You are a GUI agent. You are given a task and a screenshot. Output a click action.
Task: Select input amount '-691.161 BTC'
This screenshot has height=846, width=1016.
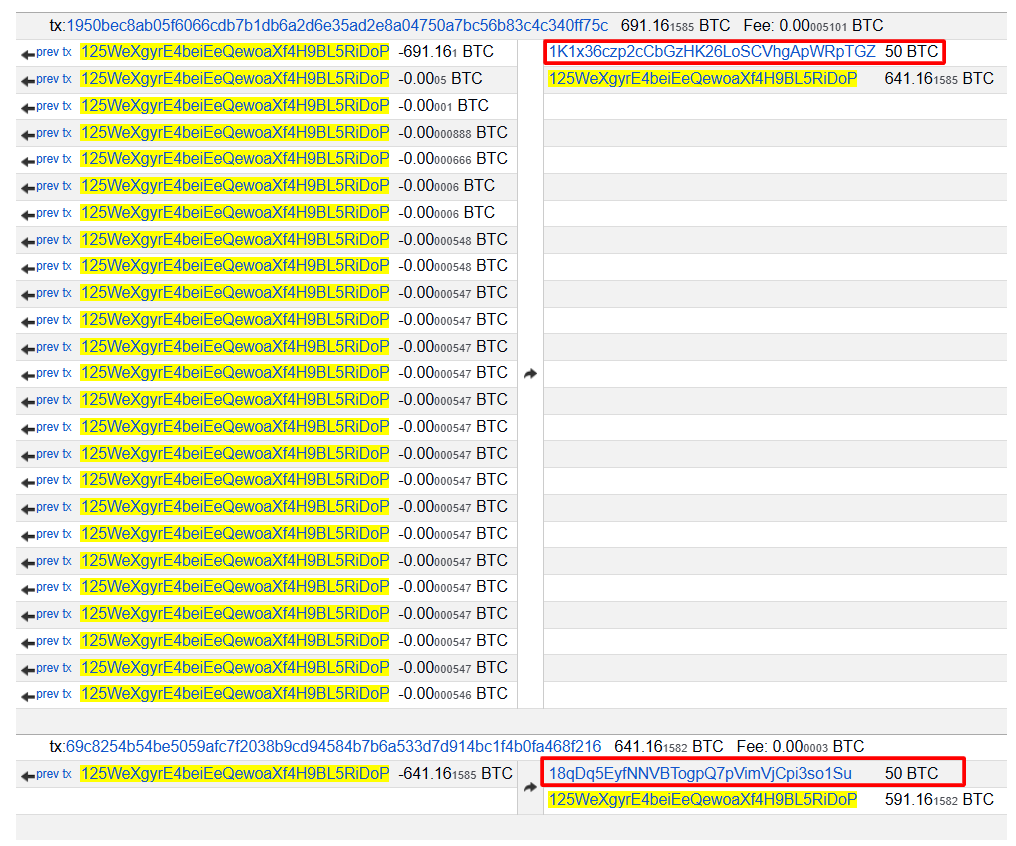[446, 52]
